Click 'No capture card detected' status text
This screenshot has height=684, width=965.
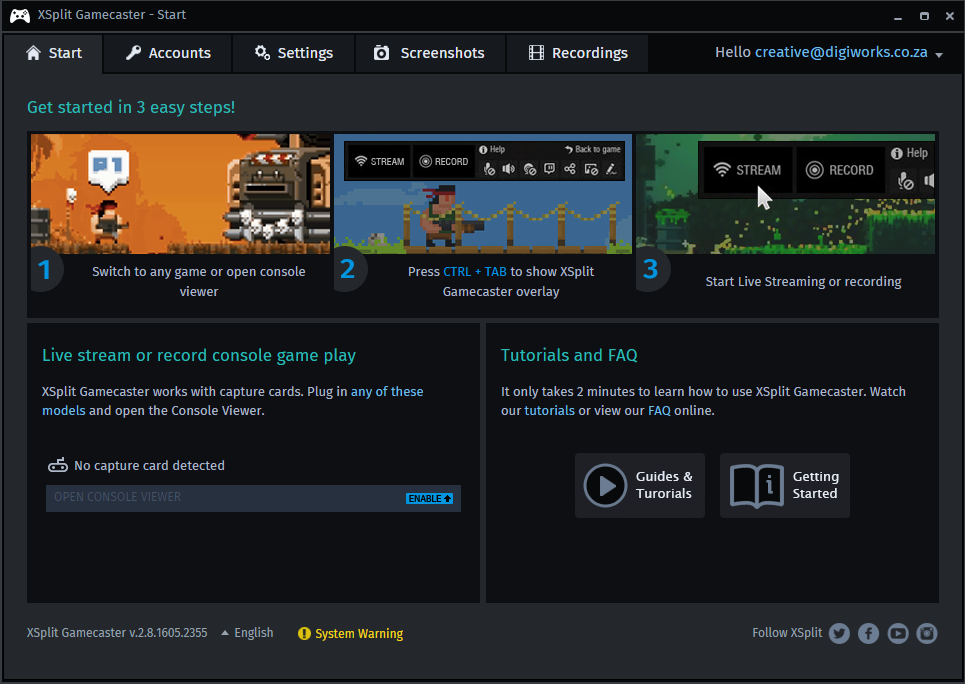[149, 465]
